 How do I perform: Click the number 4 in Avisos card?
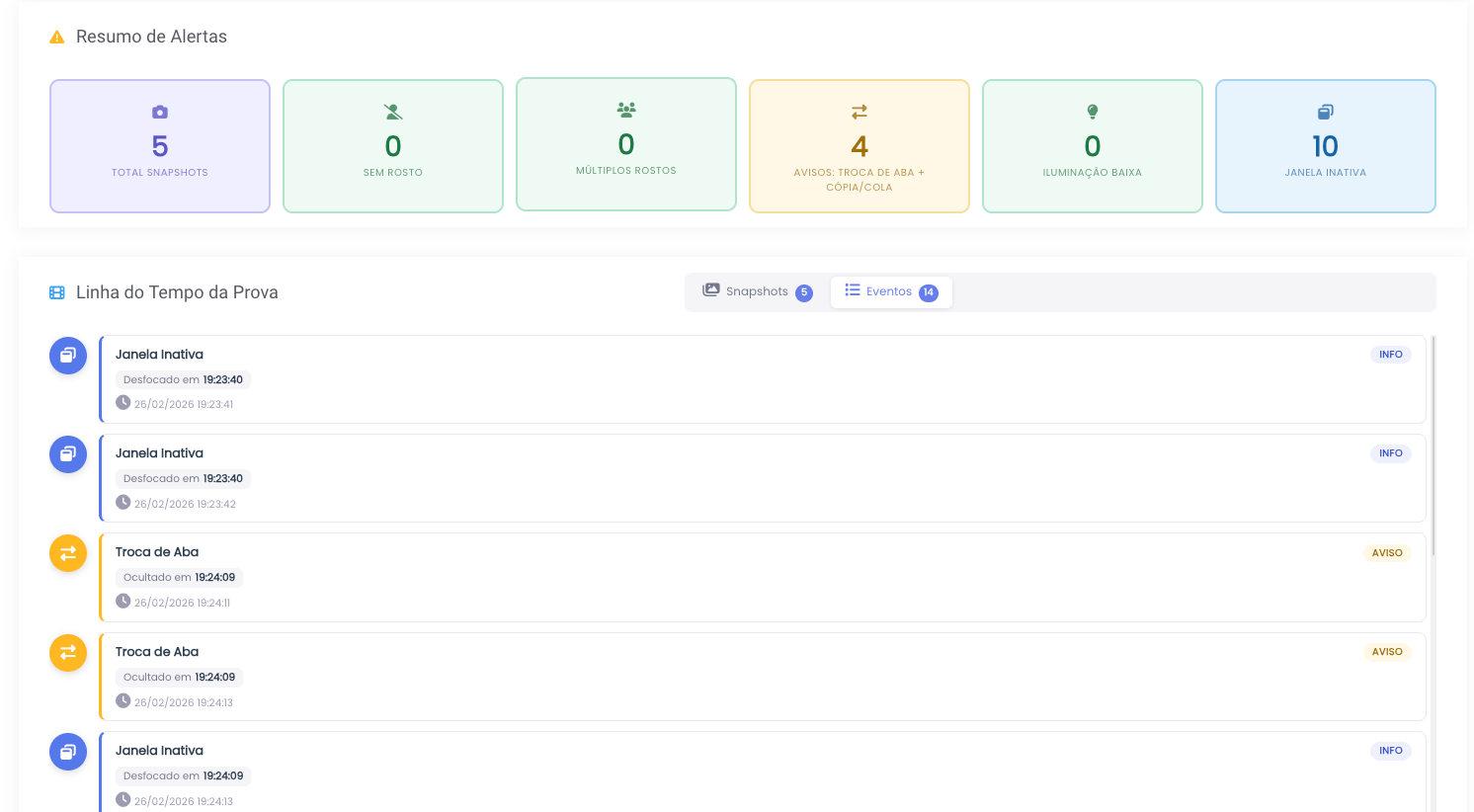pyautogui.click(x=860, y=146)
